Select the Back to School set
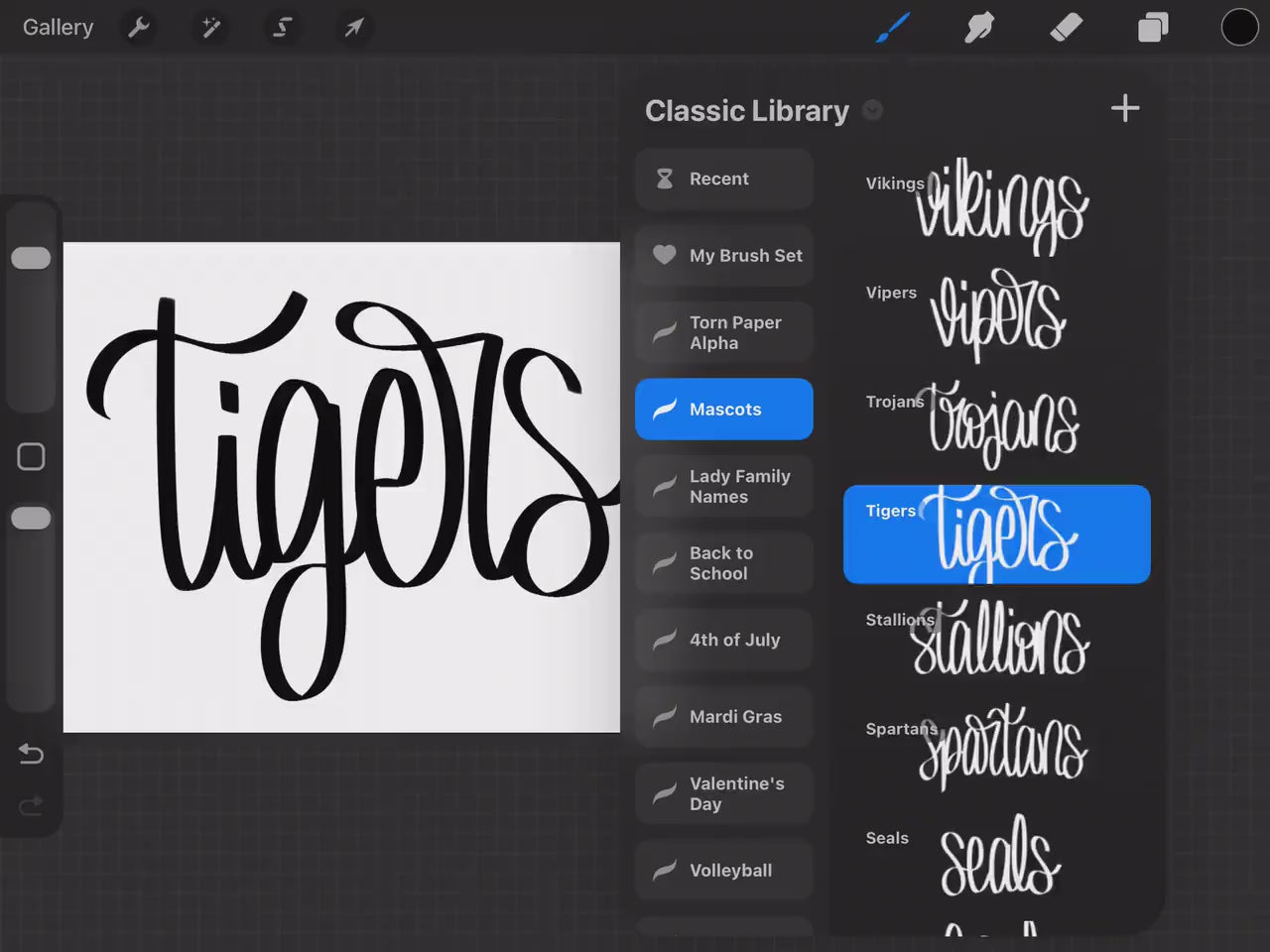The image size is (1270, 952). coord(724,562)
